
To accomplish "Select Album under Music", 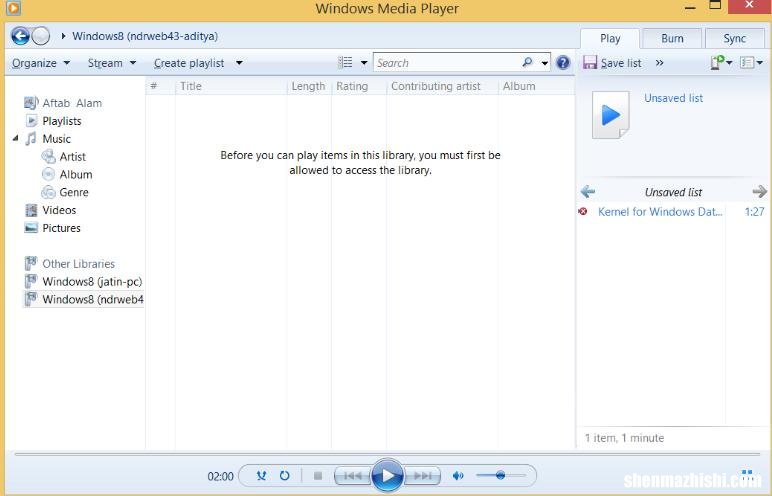I will point(76,174).
